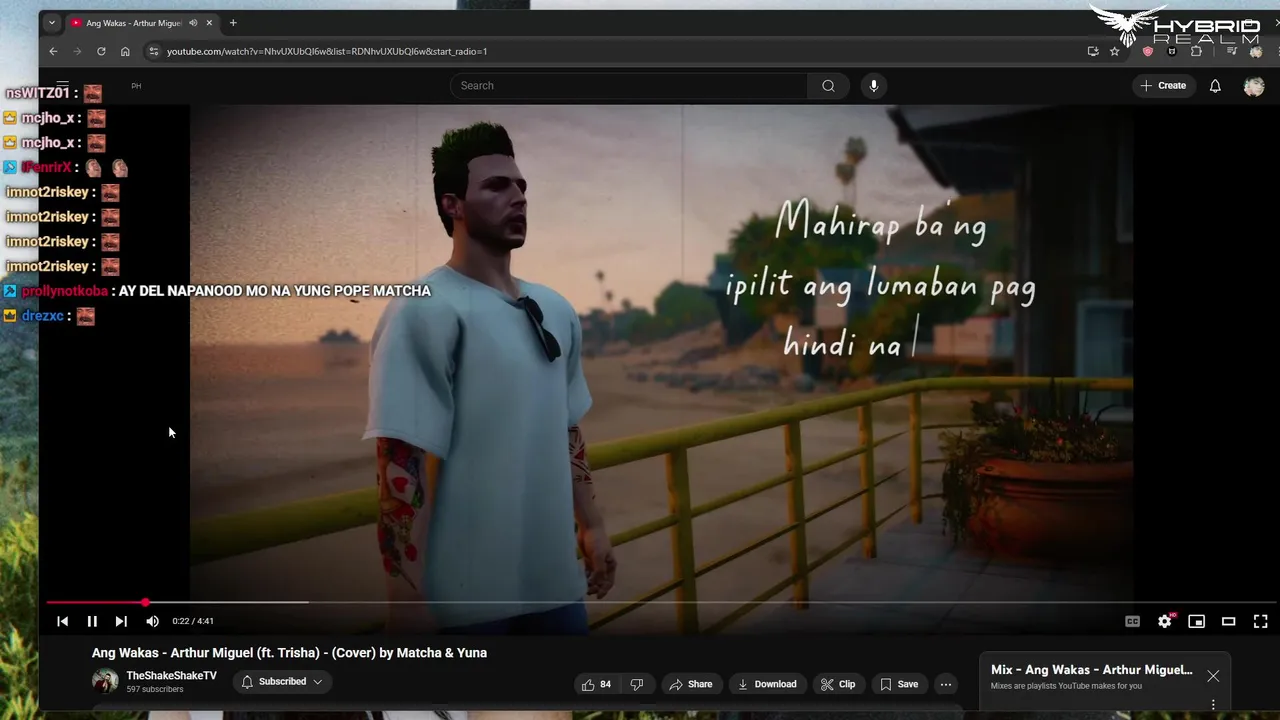Screen dimensions: 1280x720
Task: Create a Clip of the video
Action: pos(838,684)
